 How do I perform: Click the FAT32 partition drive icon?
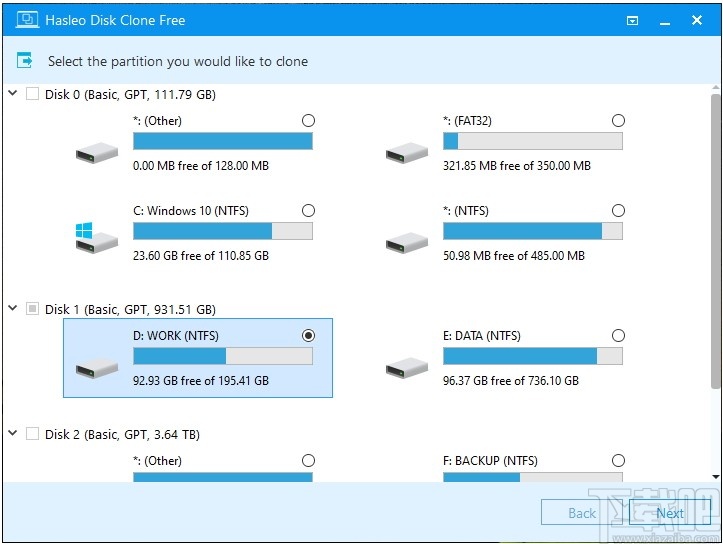click(407, 151)
